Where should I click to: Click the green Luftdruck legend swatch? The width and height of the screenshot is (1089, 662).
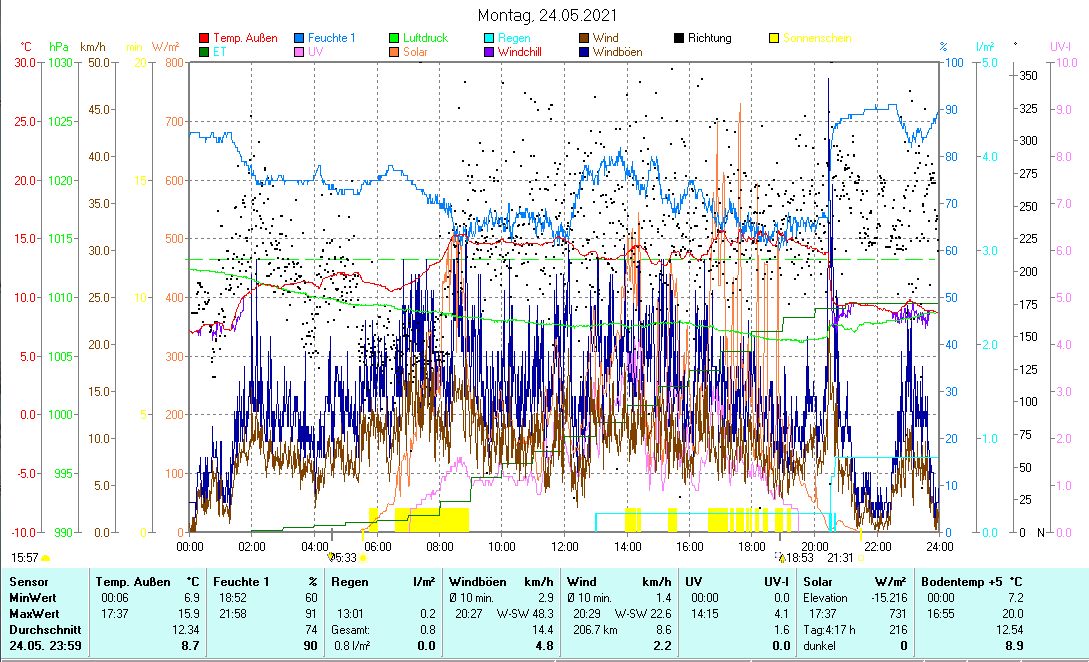[394, 38]
